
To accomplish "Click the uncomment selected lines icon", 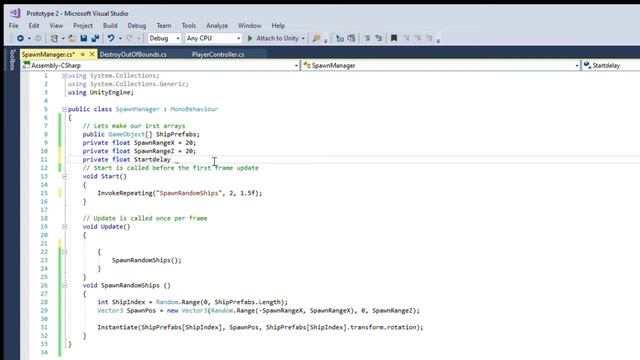I will coord(378,38).
